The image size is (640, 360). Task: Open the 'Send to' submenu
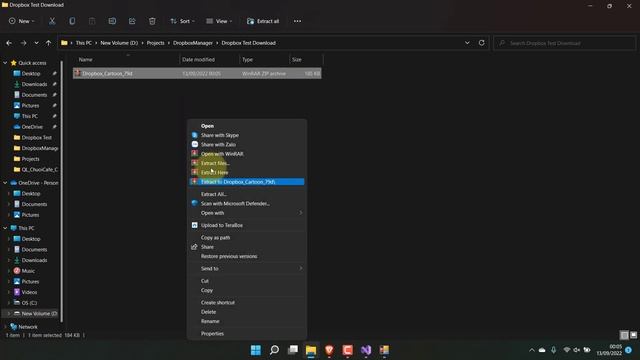(247, 269)
